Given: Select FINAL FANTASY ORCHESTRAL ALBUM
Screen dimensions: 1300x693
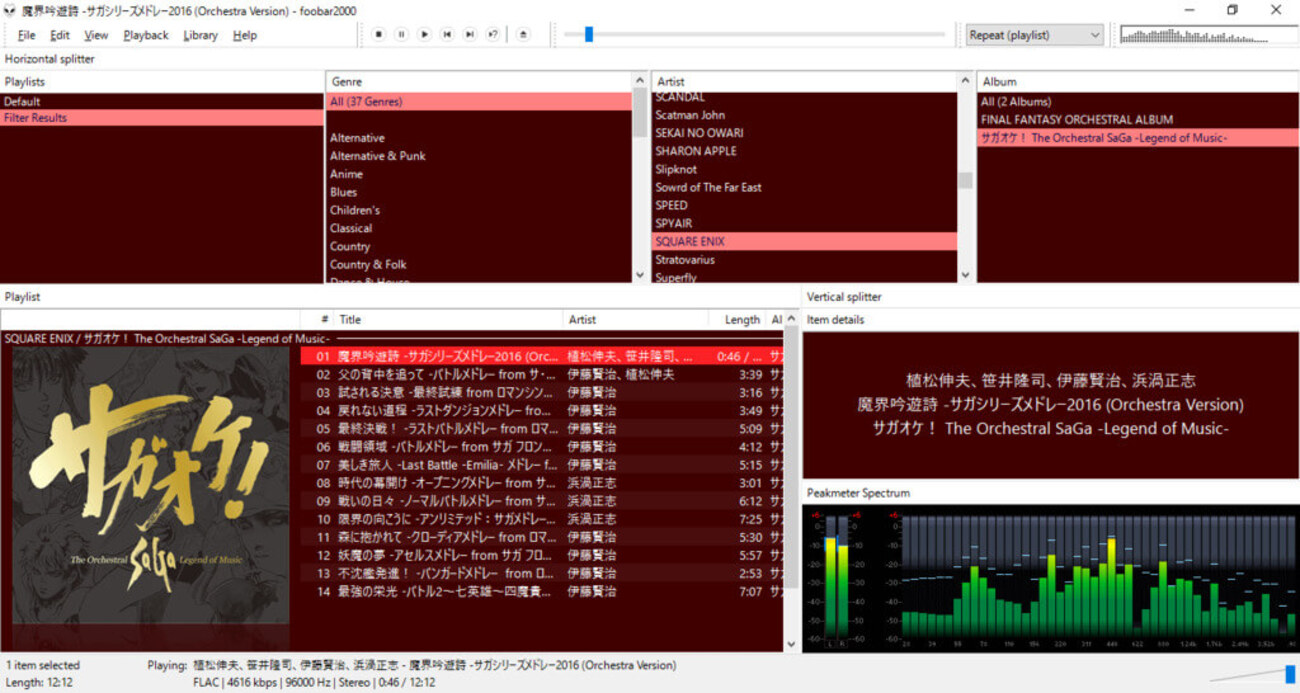Looking at the screenshot, I should click(1138, 120).
